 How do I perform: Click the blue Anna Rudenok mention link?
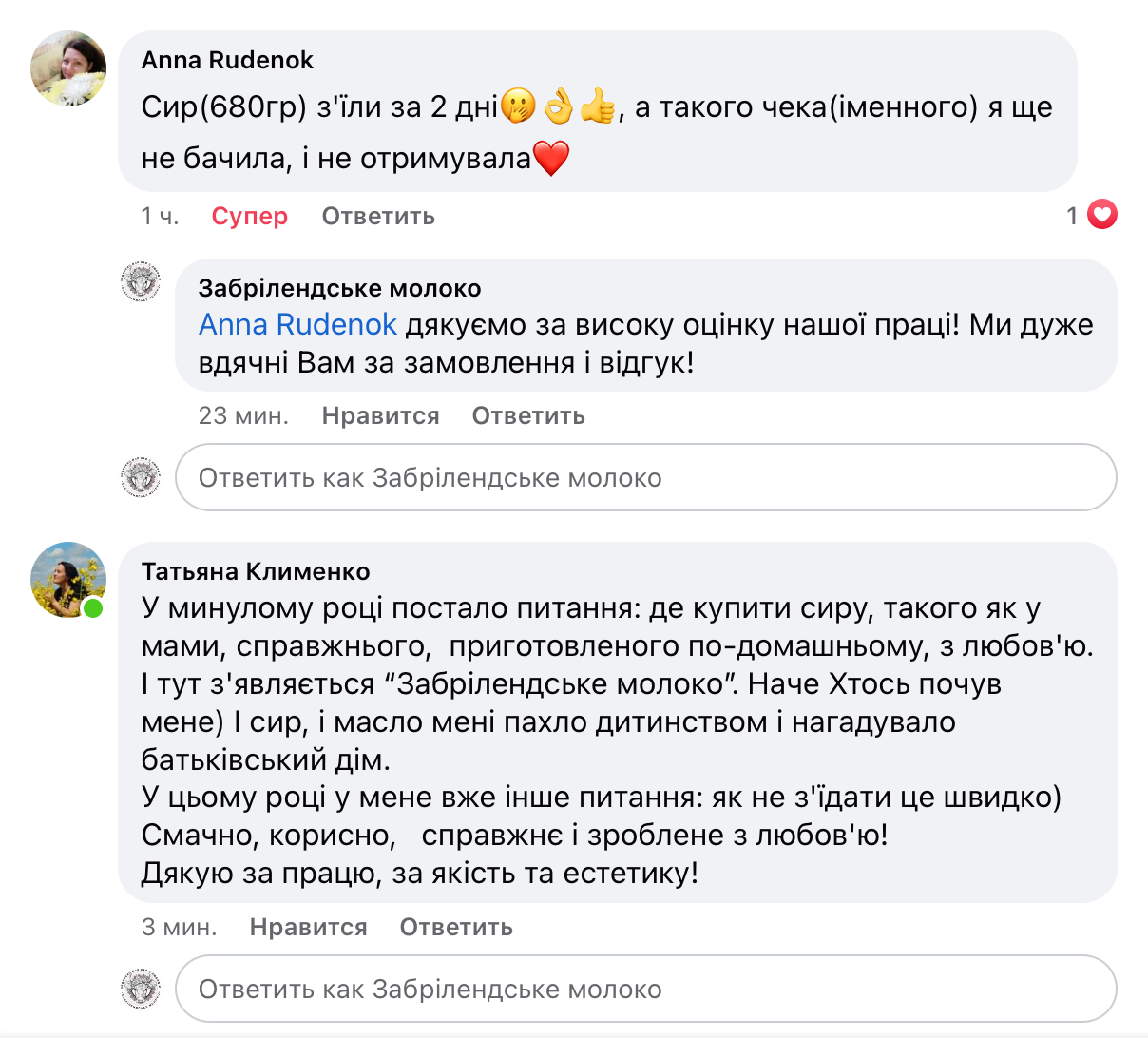[x=297, y=325]
